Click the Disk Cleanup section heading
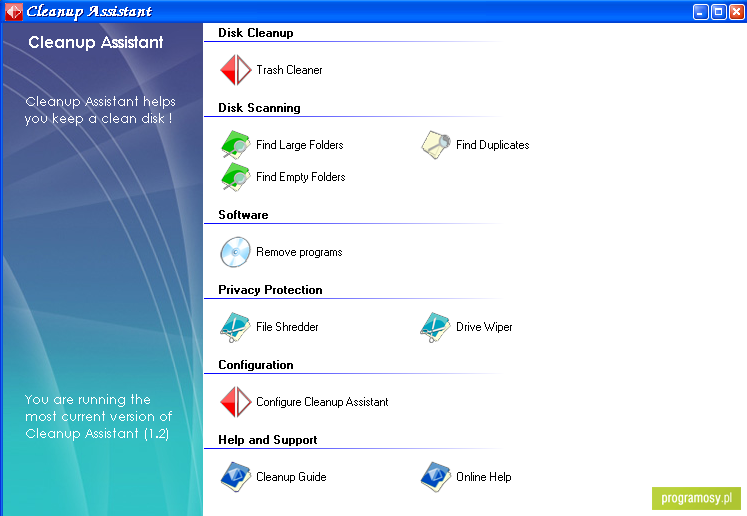This screenshot has width=747, height=516. [256, 33]
